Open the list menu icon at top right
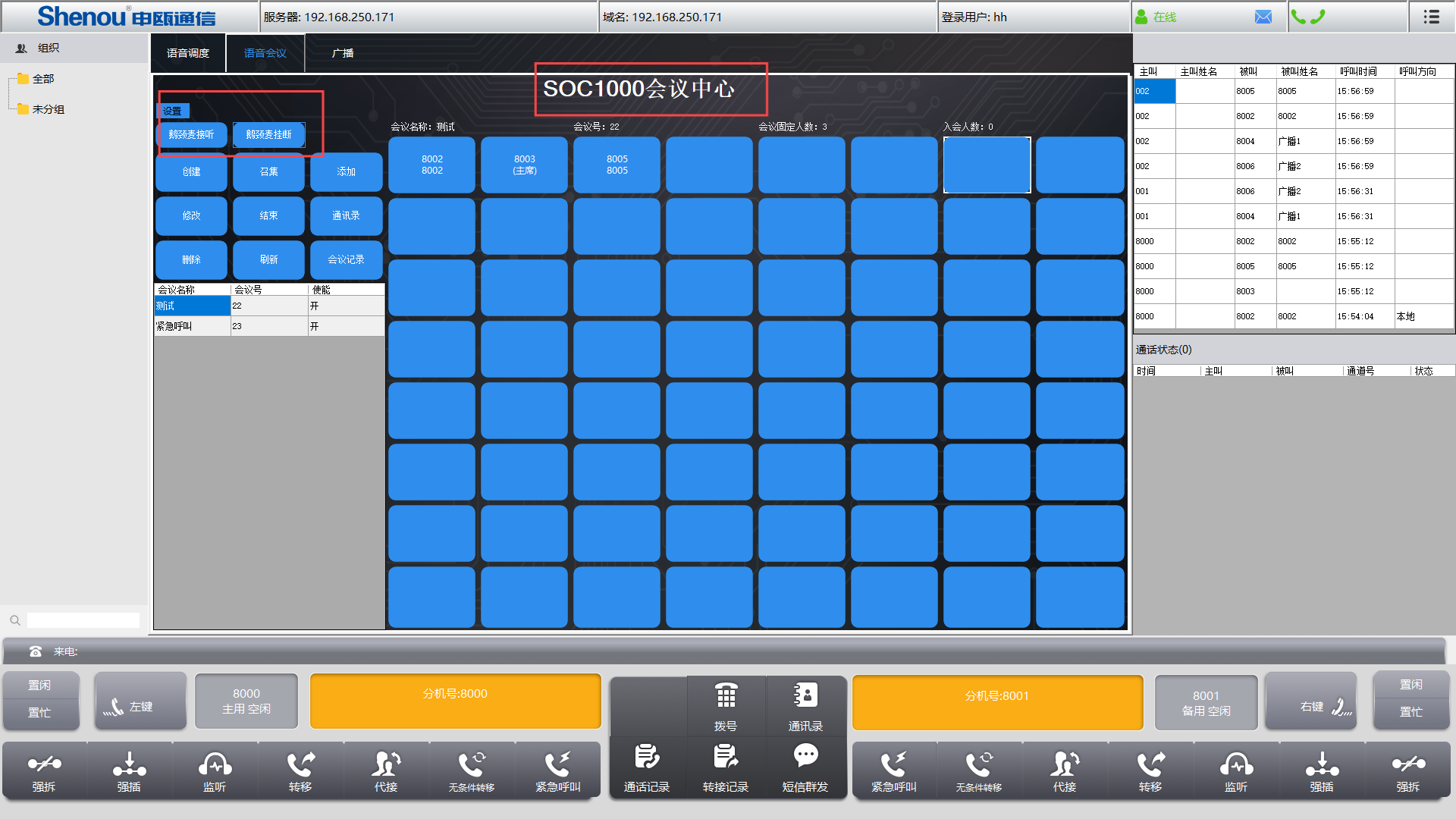Image resolution: width=1456 pixels, height=819 pixels. (1431, 17)
